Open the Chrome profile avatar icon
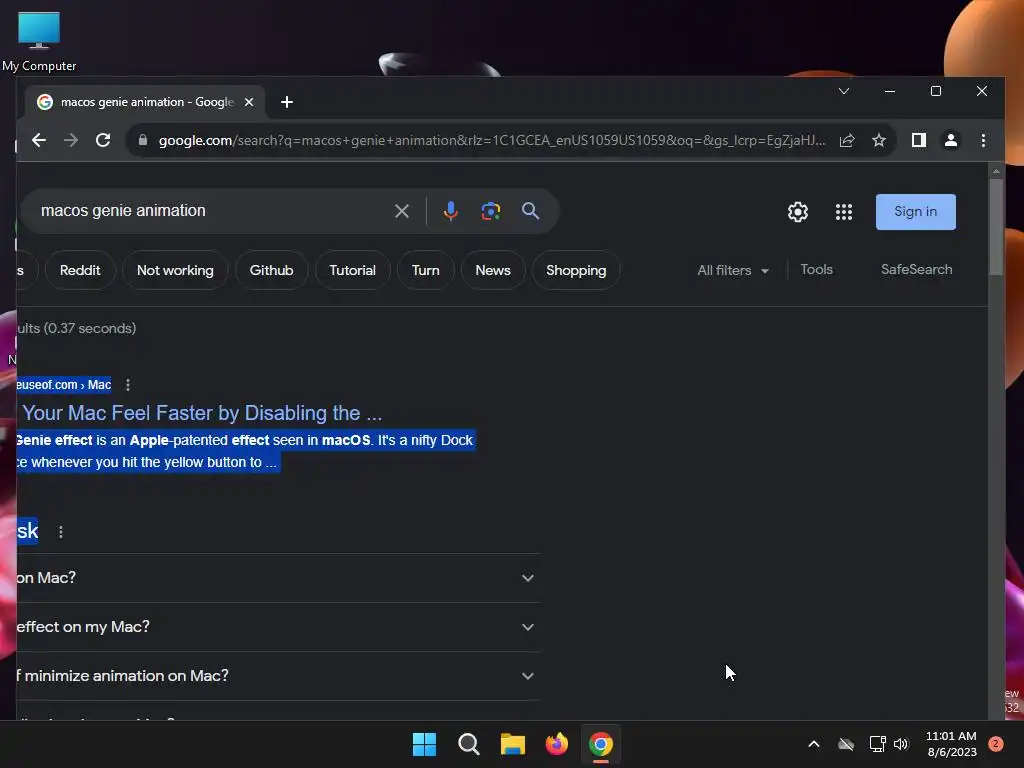 tap(951, 140)
